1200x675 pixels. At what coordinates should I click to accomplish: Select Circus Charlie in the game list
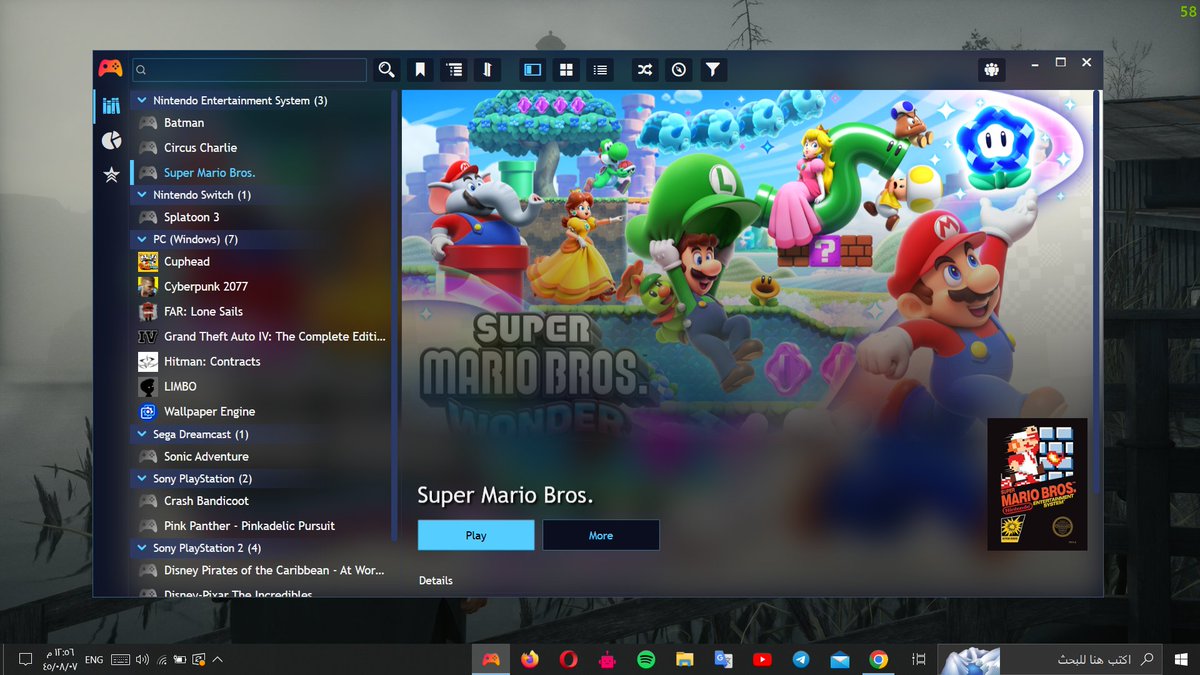(x=260, y=148)
